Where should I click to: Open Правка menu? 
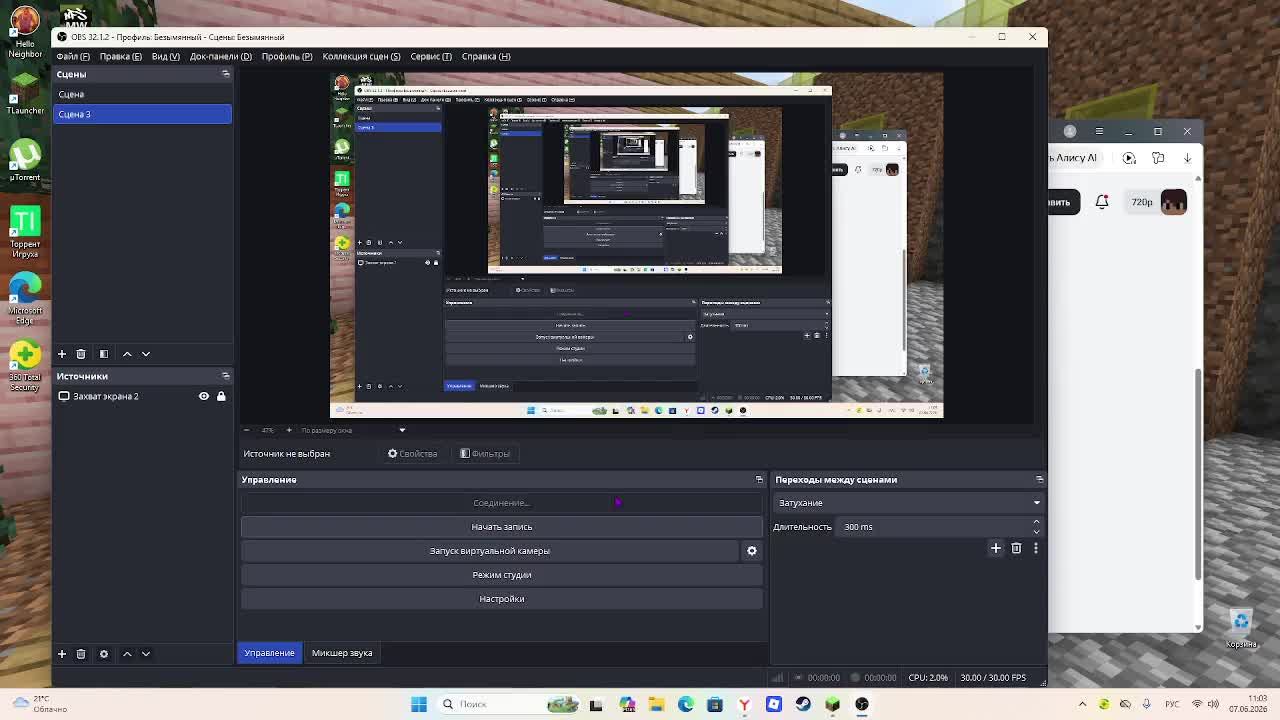click(x=121, y=56)
